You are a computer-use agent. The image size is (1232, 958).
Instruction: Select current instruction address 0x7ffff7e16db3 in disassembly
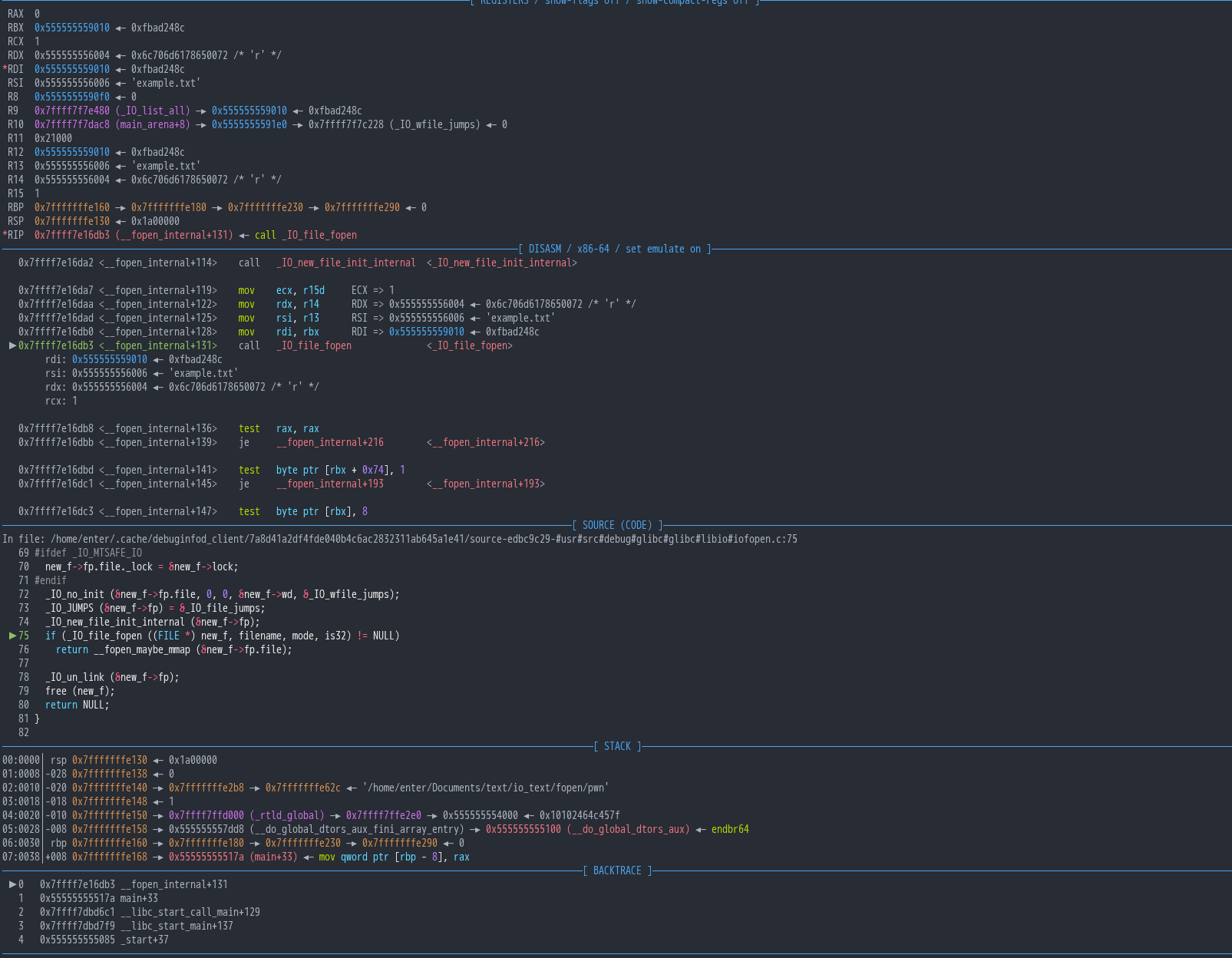56,345
